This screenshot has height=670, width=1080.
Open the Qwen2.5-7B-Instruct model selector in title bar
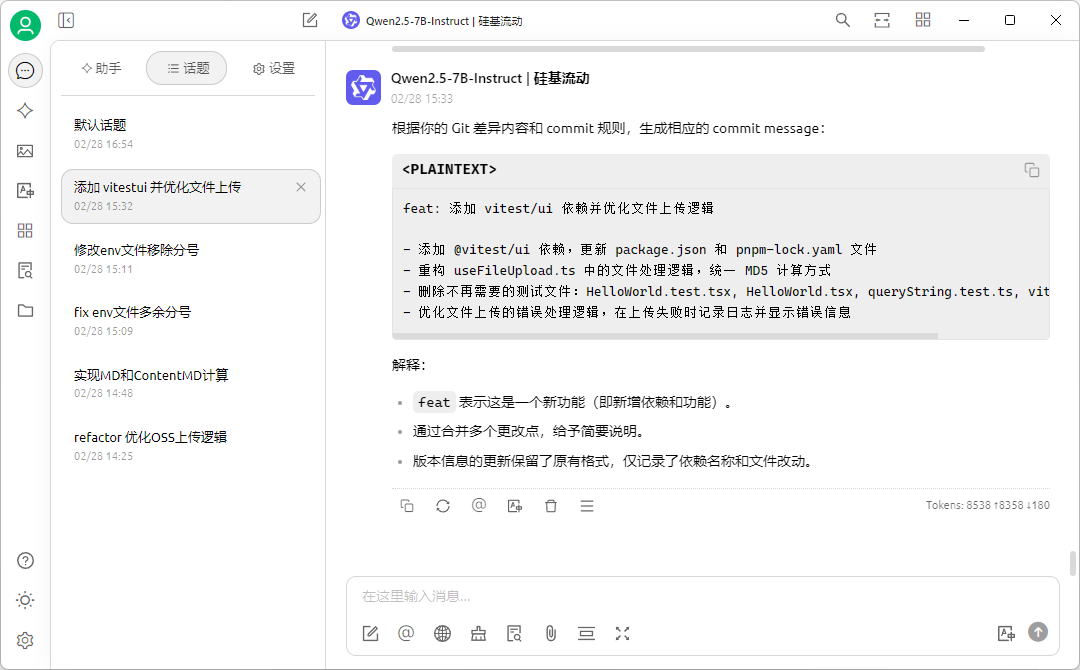[x=432, y=20]
